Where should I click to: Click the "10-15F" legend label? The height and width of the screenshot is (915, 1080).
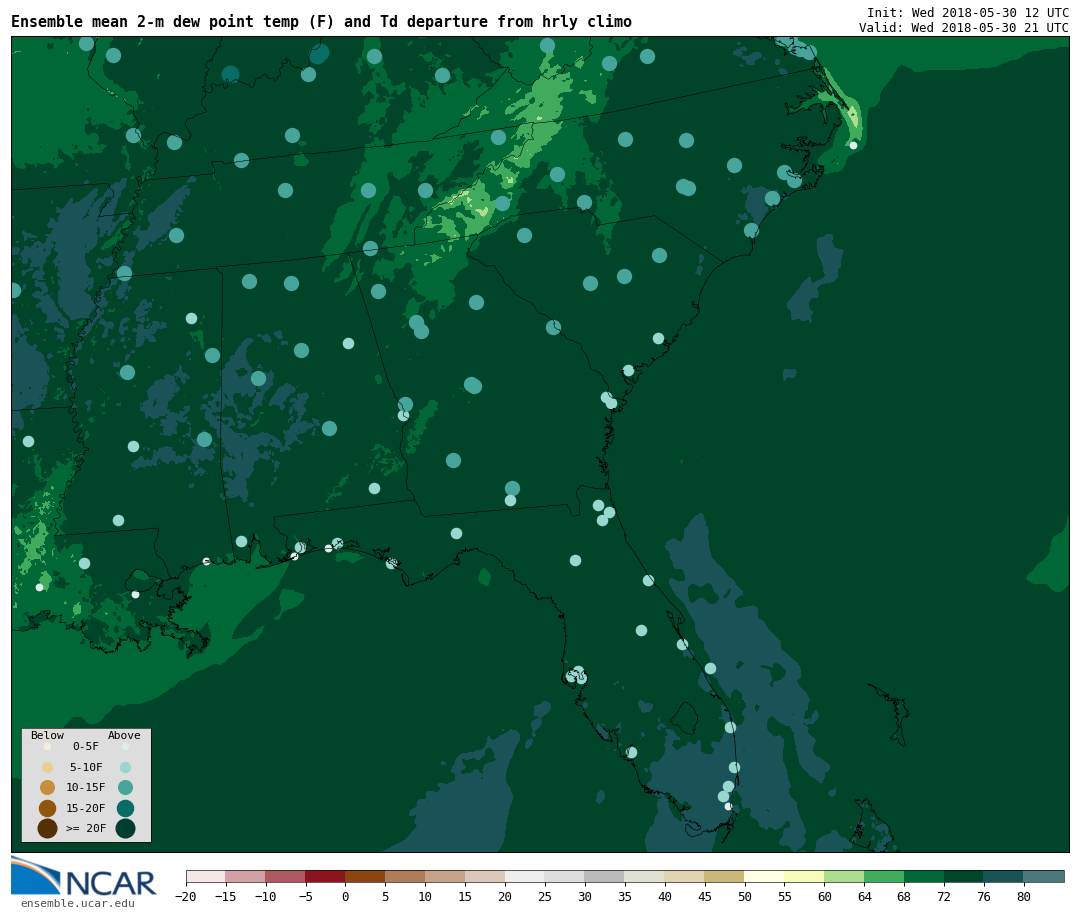click(x=86, y=787)
